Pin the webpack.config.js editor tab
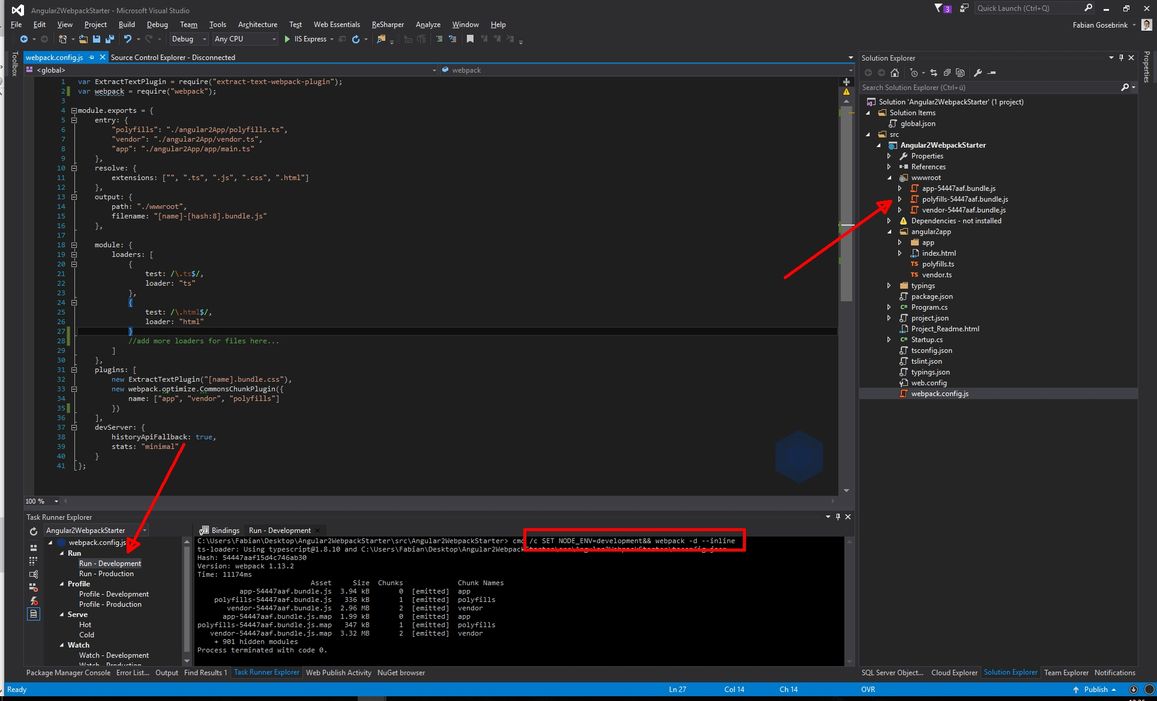 [x=91, y=57]
